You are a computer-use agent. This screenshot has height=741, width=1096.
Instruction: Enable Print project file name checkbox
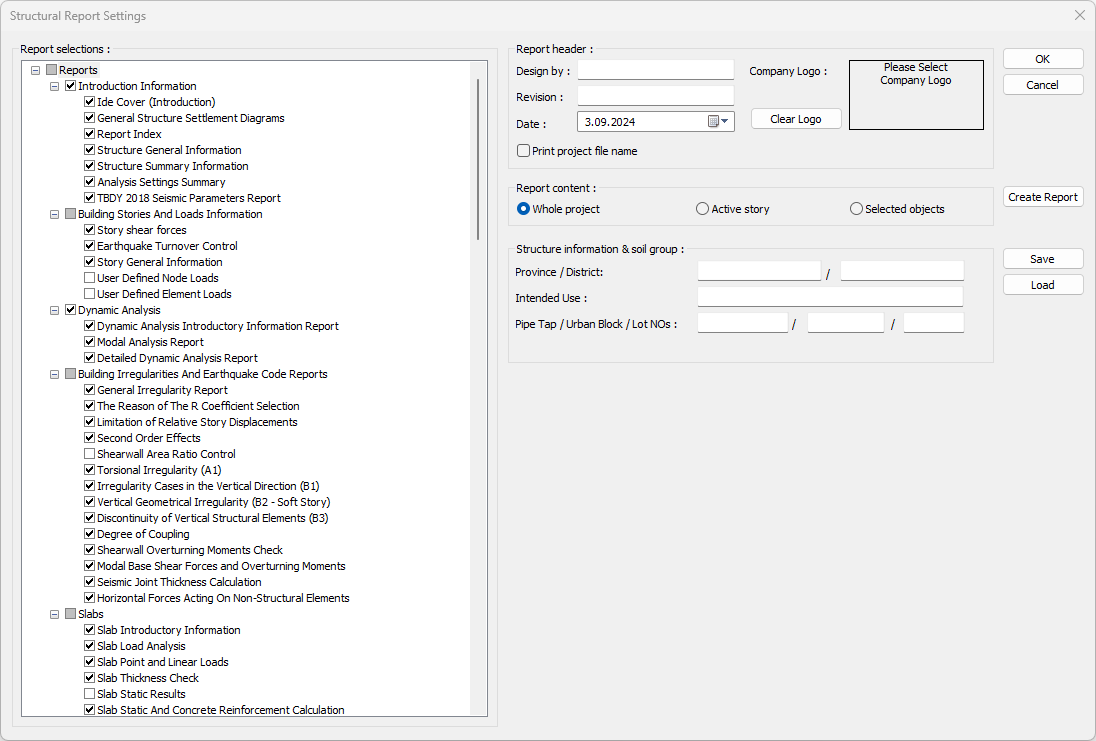point(524,151)
